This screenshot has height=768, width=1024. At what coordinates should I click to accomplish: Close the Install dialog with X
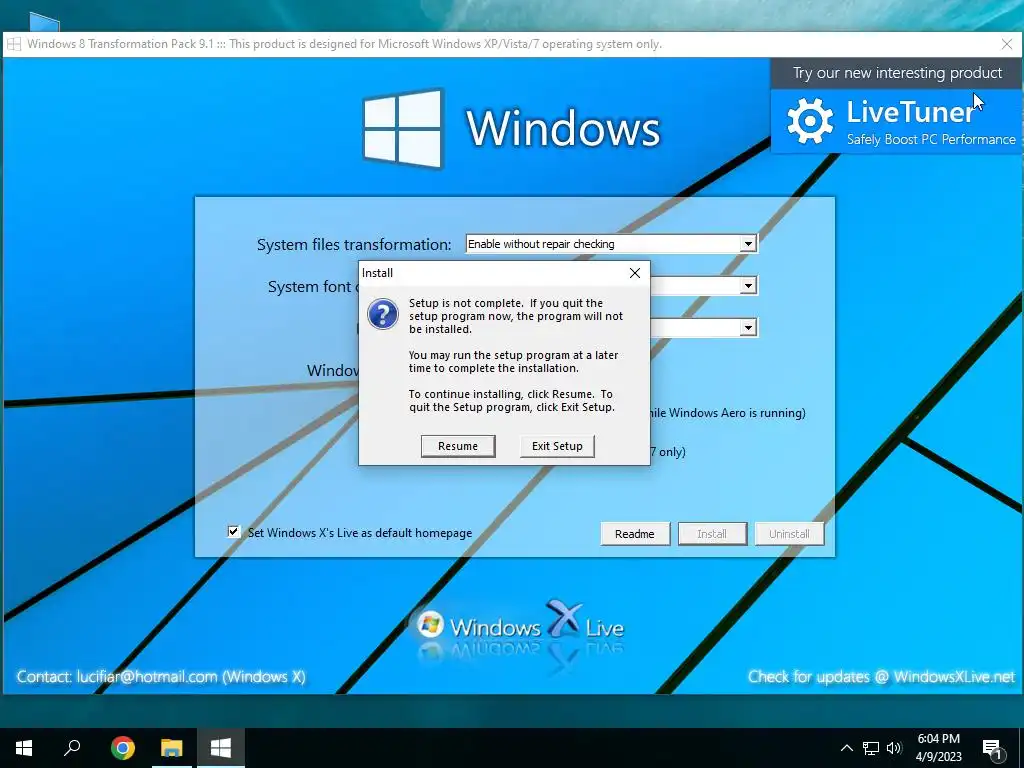(x=635, y=273)
